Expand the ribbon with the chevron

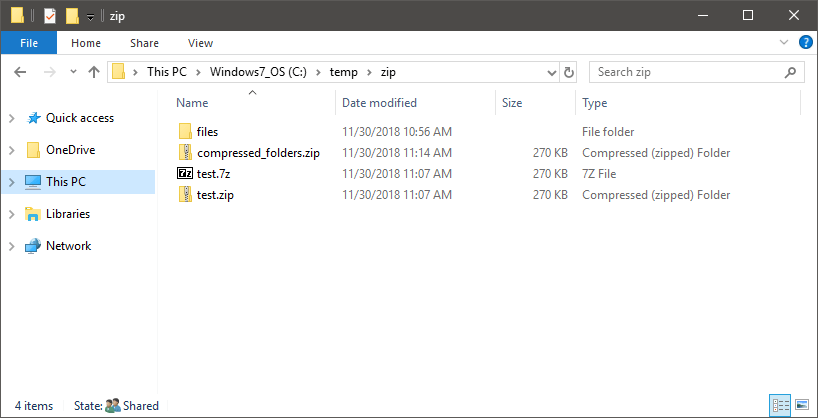point(784,42)
